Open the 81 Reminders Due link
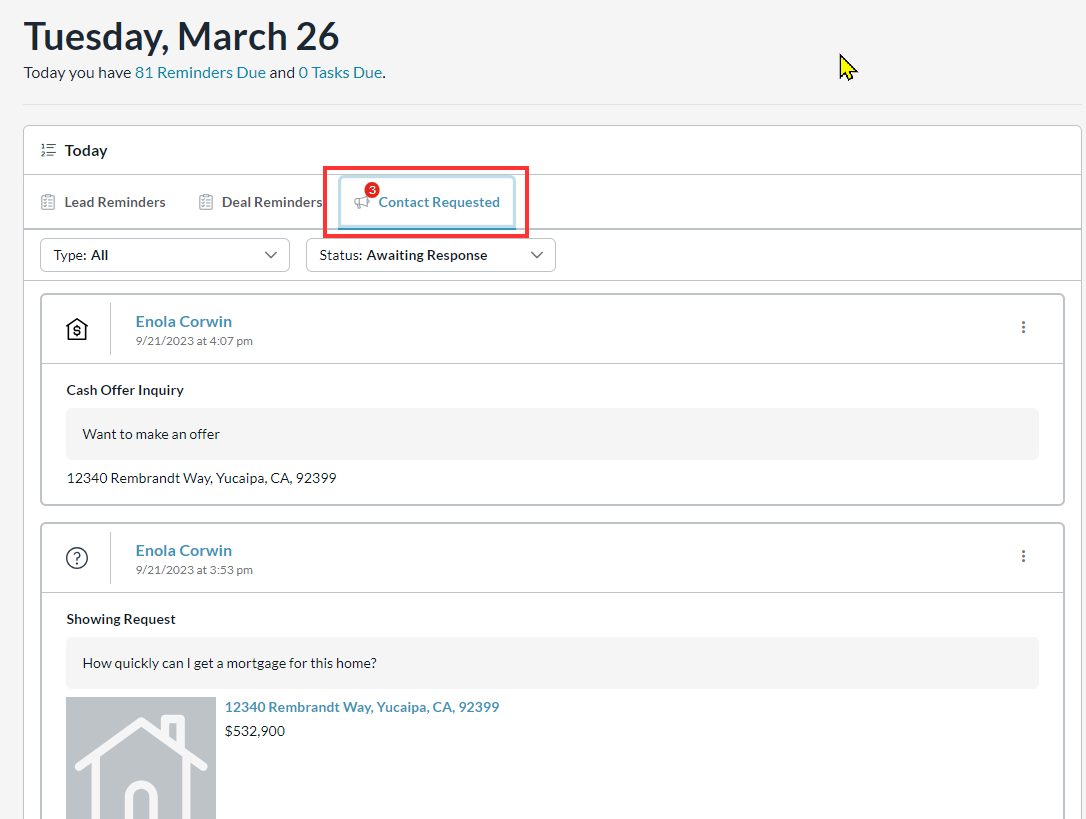The width and height of the screenshot is (1086, 819). 200,73
